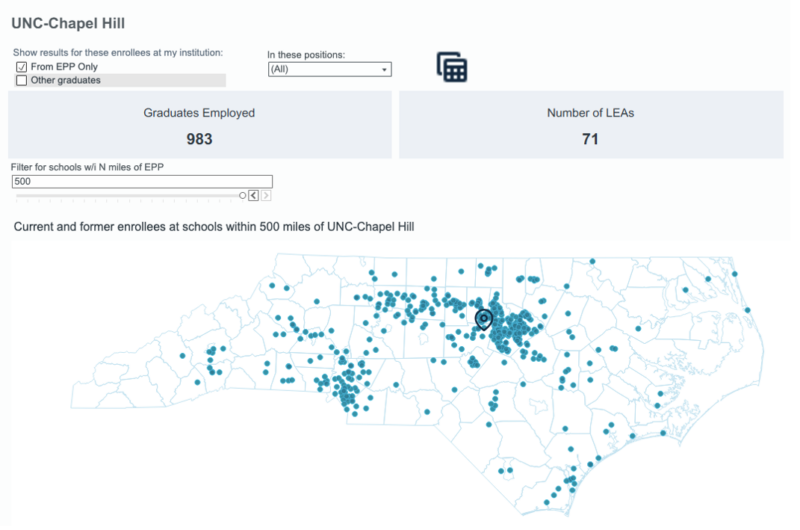Screen dimensions: 800x530
Task: Select the Number of LEAs 71 card
Action: click(x=591, y=125)
